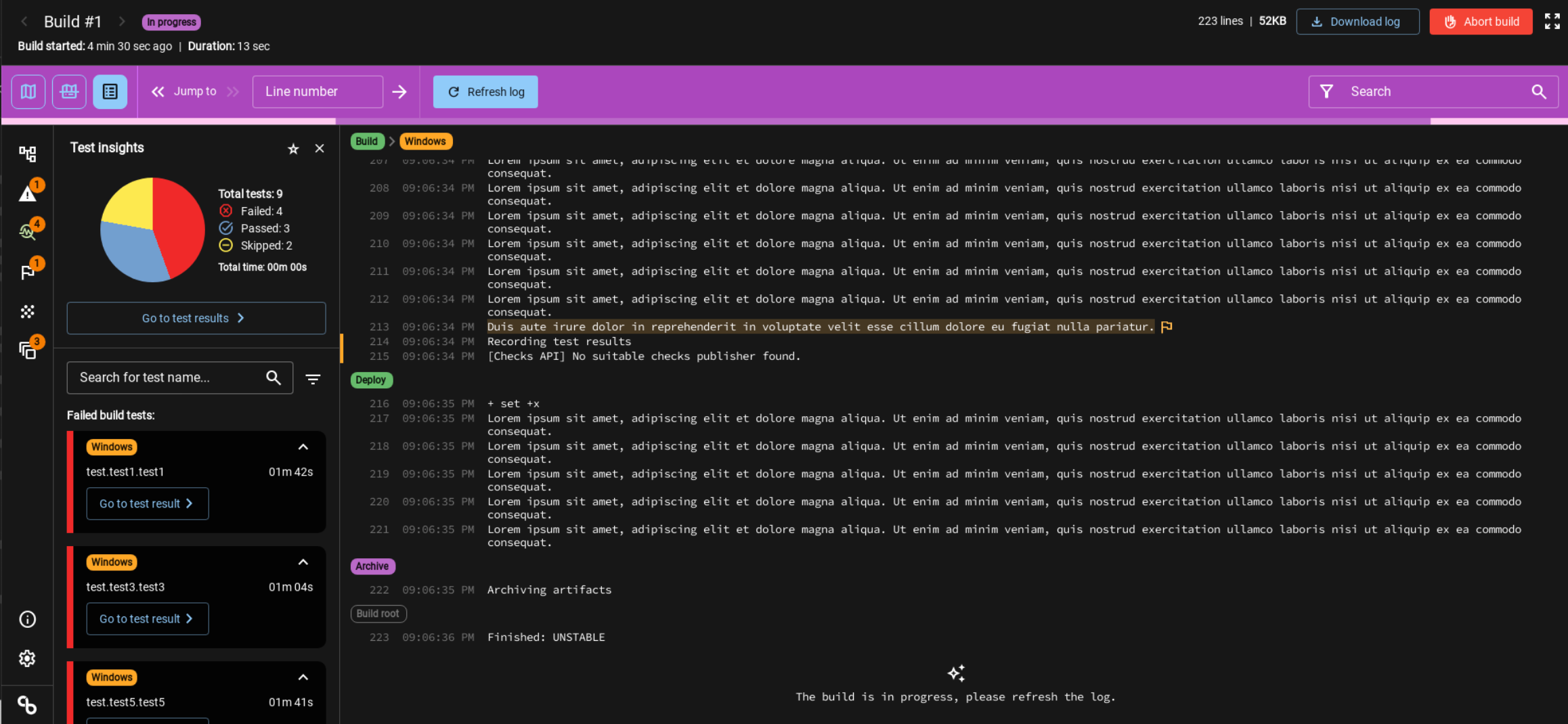The height and width of the screenshot is (724, 1568).
Task: Click the sparkle icon above progress message
Action: click(x=956, y=673)
